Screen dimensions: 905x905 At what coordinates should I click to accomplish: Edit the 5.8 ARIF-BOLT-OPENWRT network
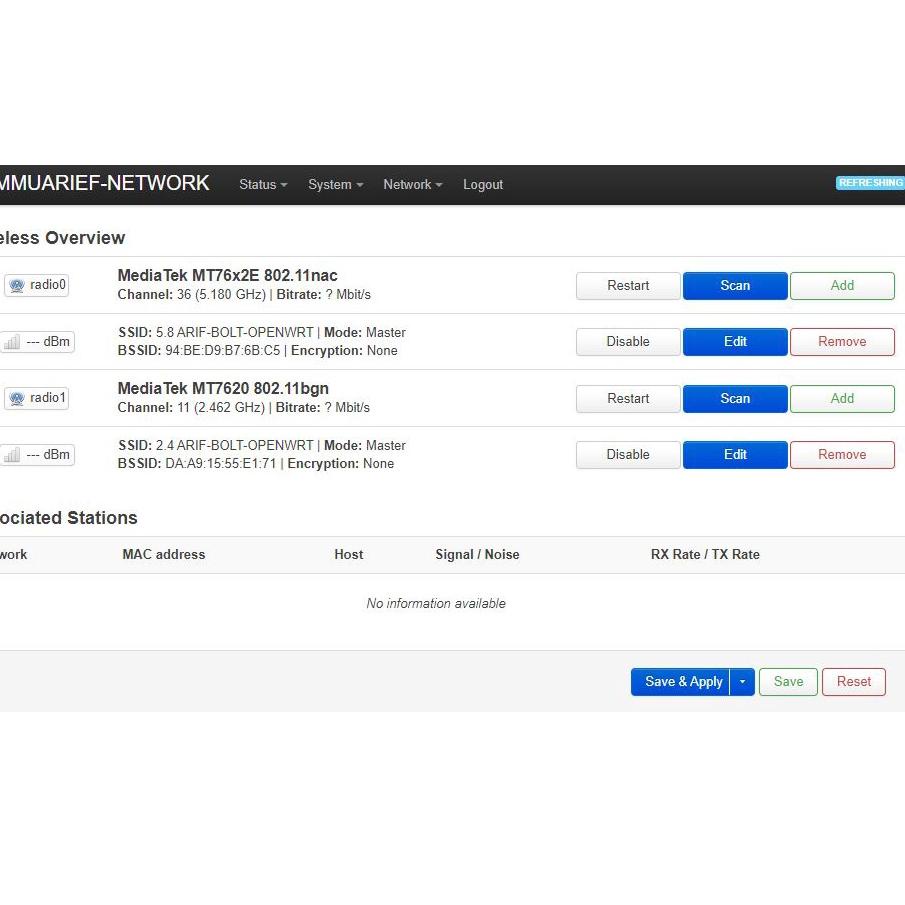(735, 342)
